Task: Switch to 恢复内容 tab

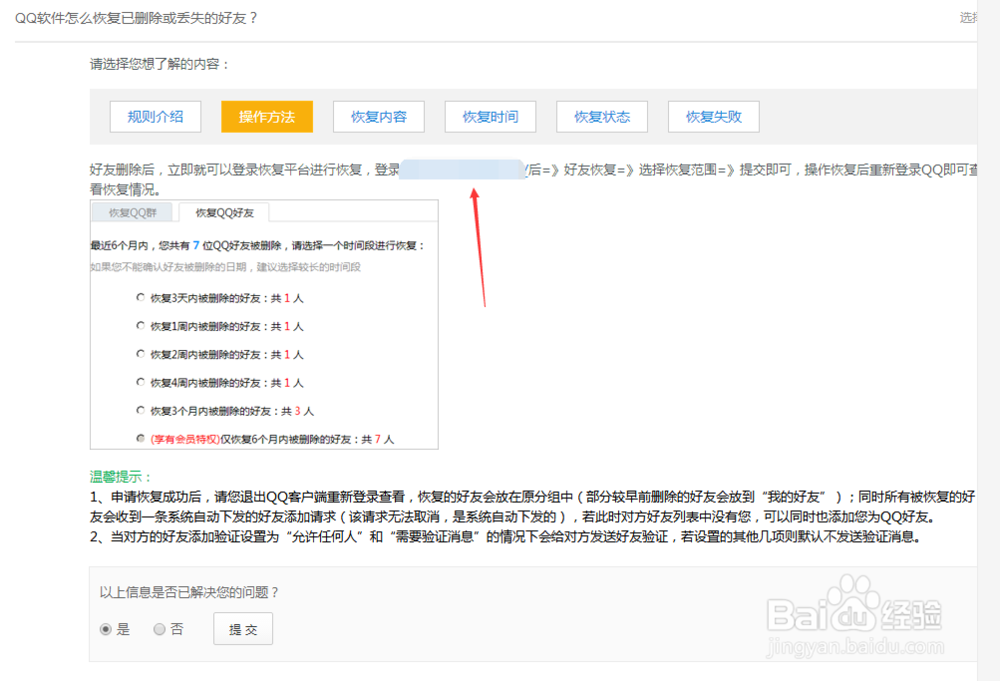Action: coord(378,117)
